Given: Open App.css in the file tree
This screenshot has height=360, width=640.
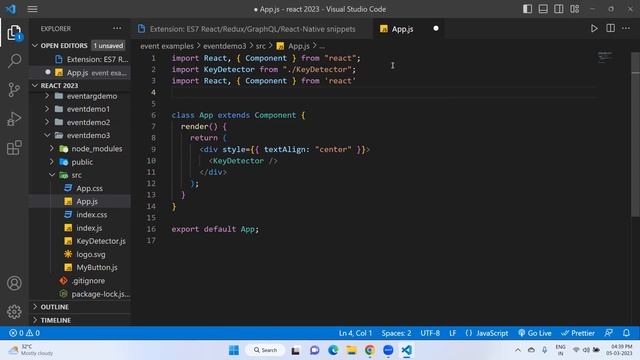Looking at the screenshot, I should [x=80, y=188].
